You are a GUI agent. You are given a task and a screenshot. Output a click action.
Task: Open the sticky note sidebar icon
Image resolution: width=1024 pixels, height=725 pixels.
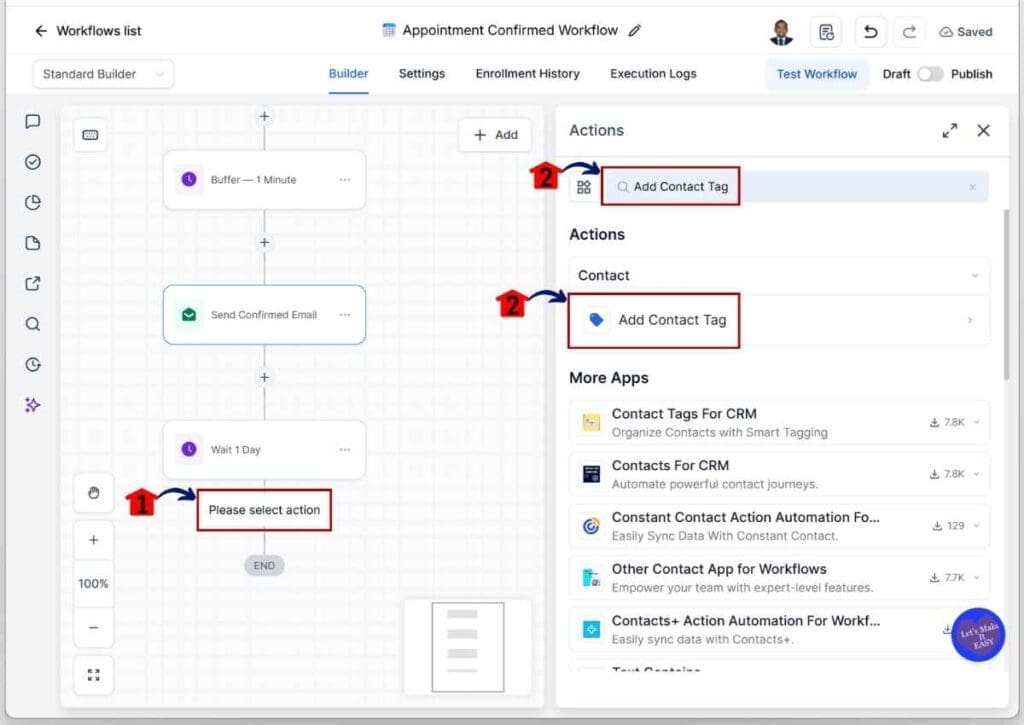click(33, 243)
